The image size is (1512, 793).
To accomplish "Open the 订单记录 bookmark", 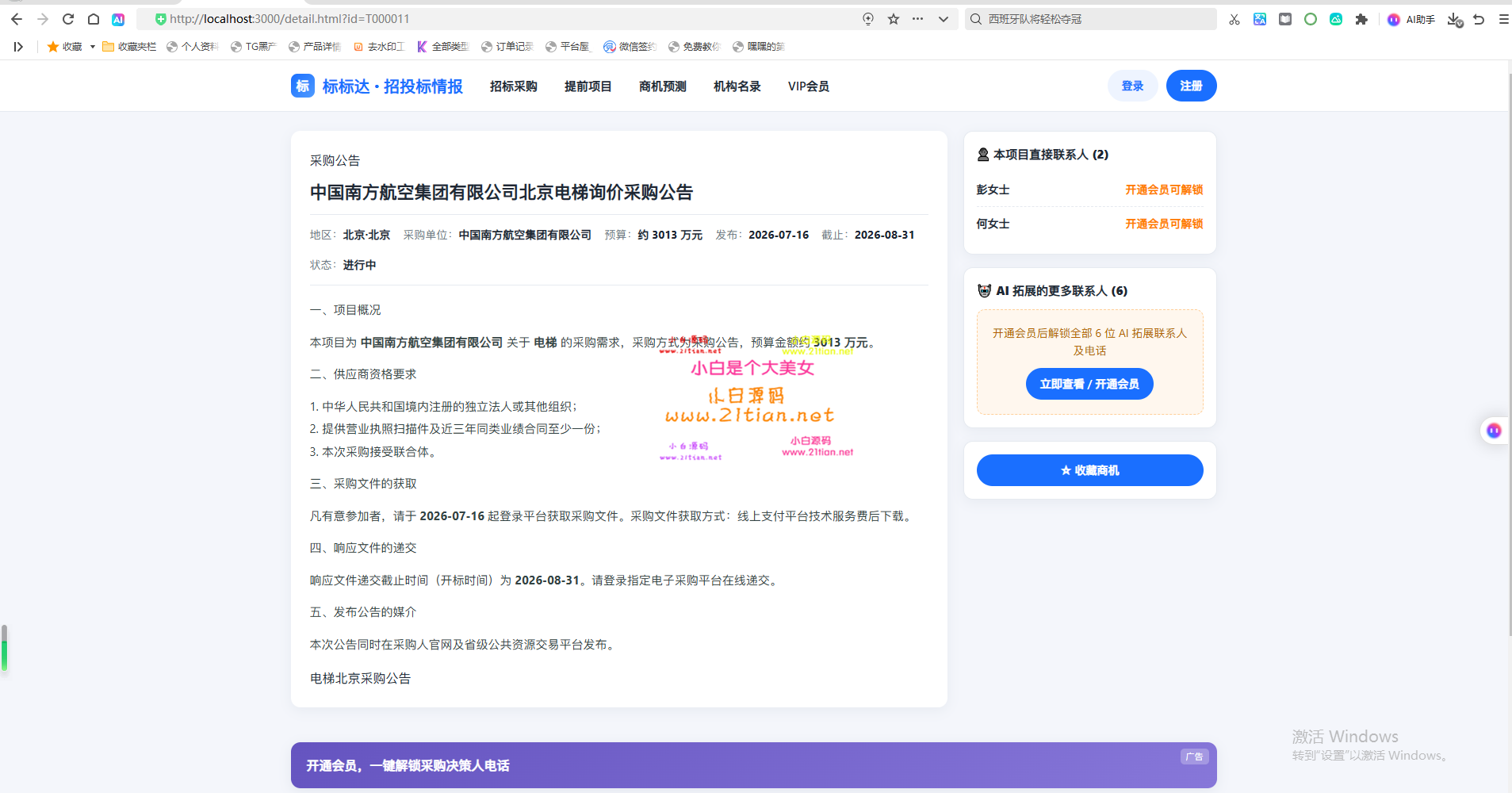I will click(507, 47).
